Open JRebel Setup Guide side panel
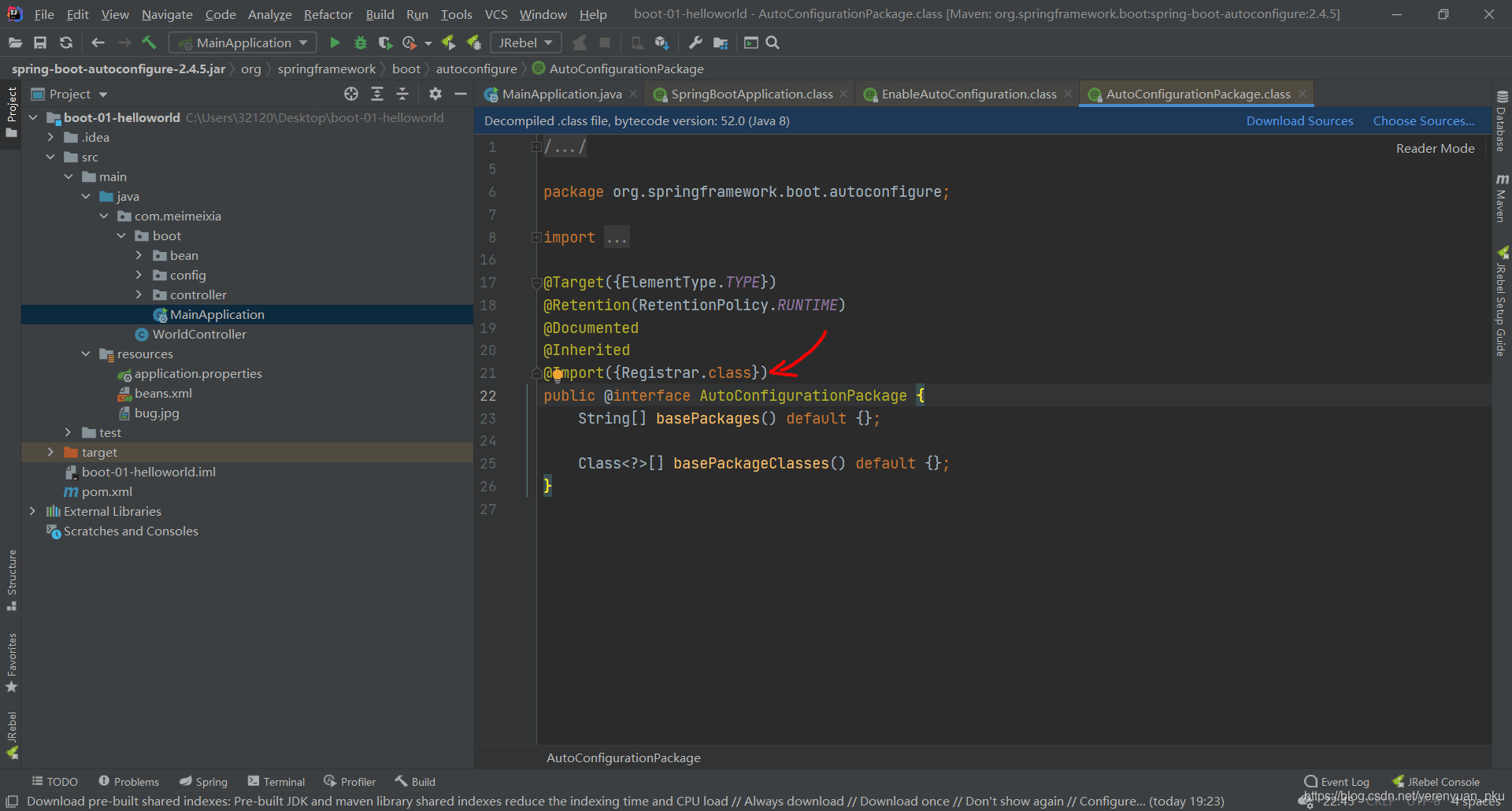This screenshot has width=1512, height=811. point(1502,301)
